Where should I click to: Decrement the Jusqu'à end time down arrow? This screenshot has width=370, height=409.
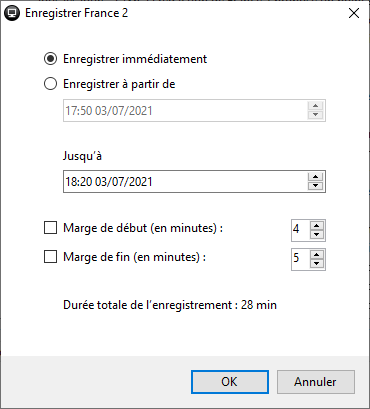click(x=315, y=186)
